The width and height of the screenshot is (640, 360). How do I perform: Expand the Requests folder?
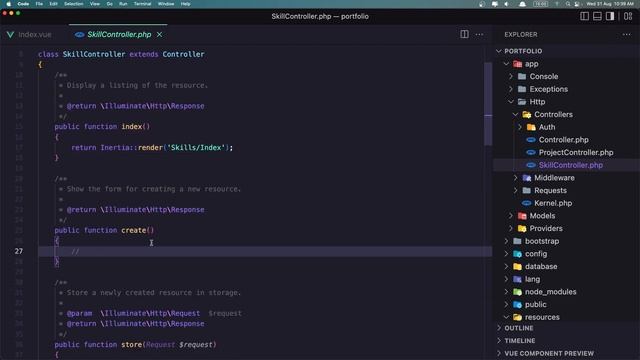tap(515, 191)
